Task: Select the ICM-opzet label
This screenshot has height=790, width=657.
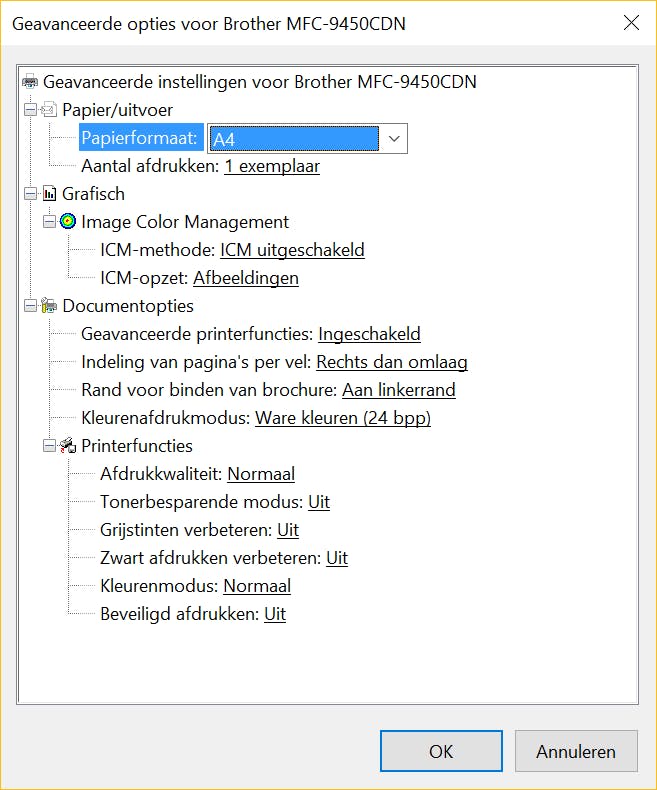Action: (x=145, y=278)
